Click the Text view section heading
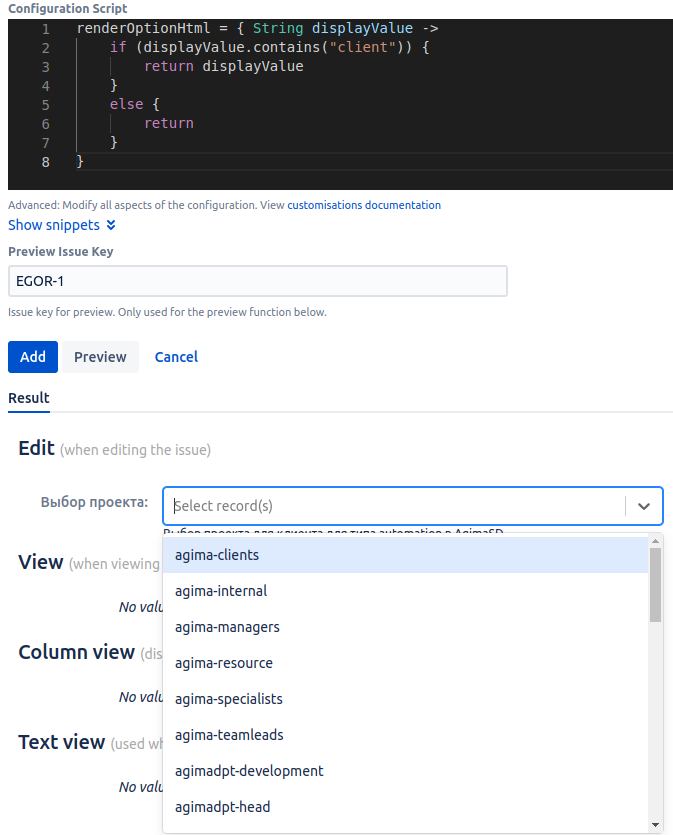Image resolution: width=673 pixels, height=835 pixels. coord(61,742)
